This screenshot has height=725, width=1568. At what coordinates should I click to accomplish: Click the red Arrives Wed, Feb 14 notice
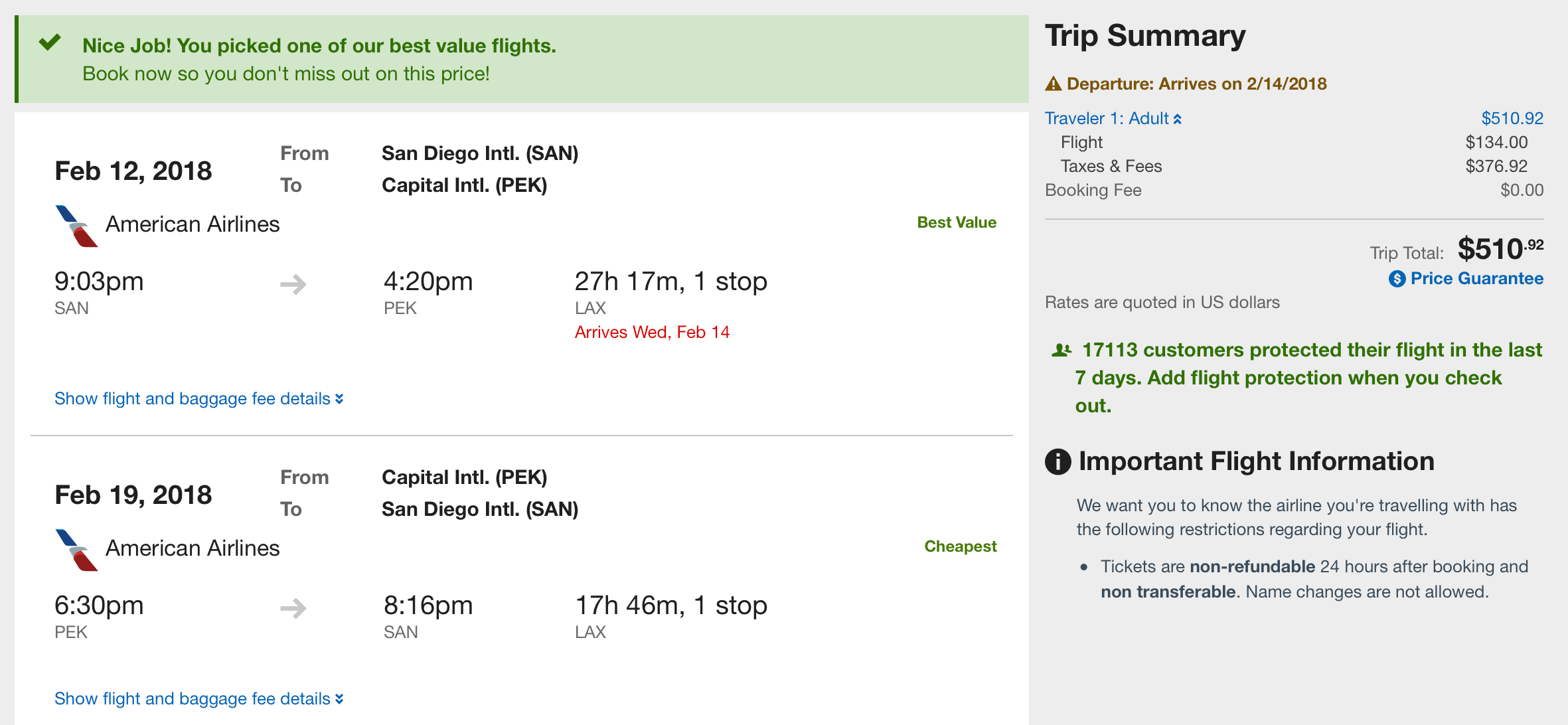coord(652,332)
